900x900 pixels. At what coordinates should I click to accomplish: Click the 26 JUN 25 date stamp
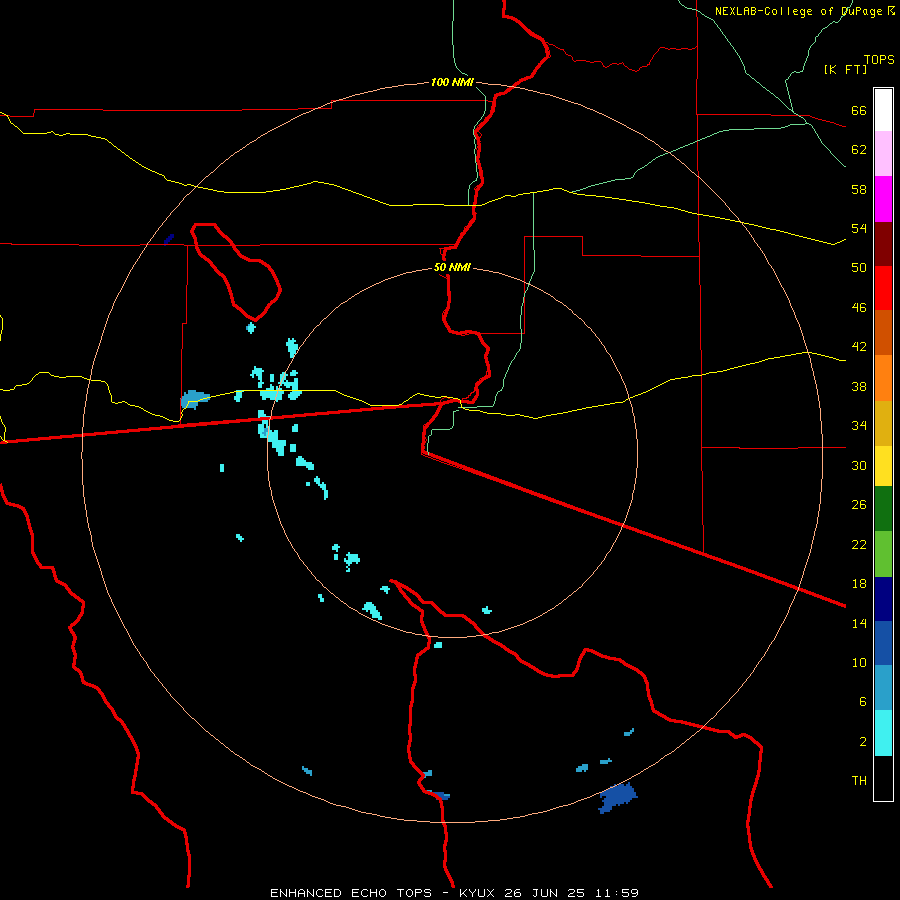[x=545, y=893]
